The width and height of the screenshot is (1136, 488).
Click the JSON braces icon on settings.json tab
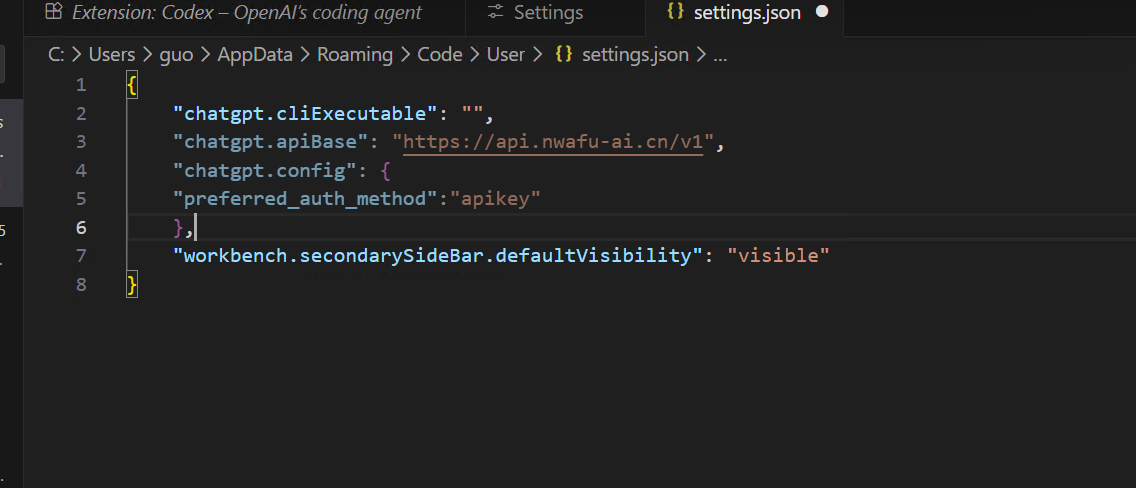pyautogui.click(x=675, y=13)
